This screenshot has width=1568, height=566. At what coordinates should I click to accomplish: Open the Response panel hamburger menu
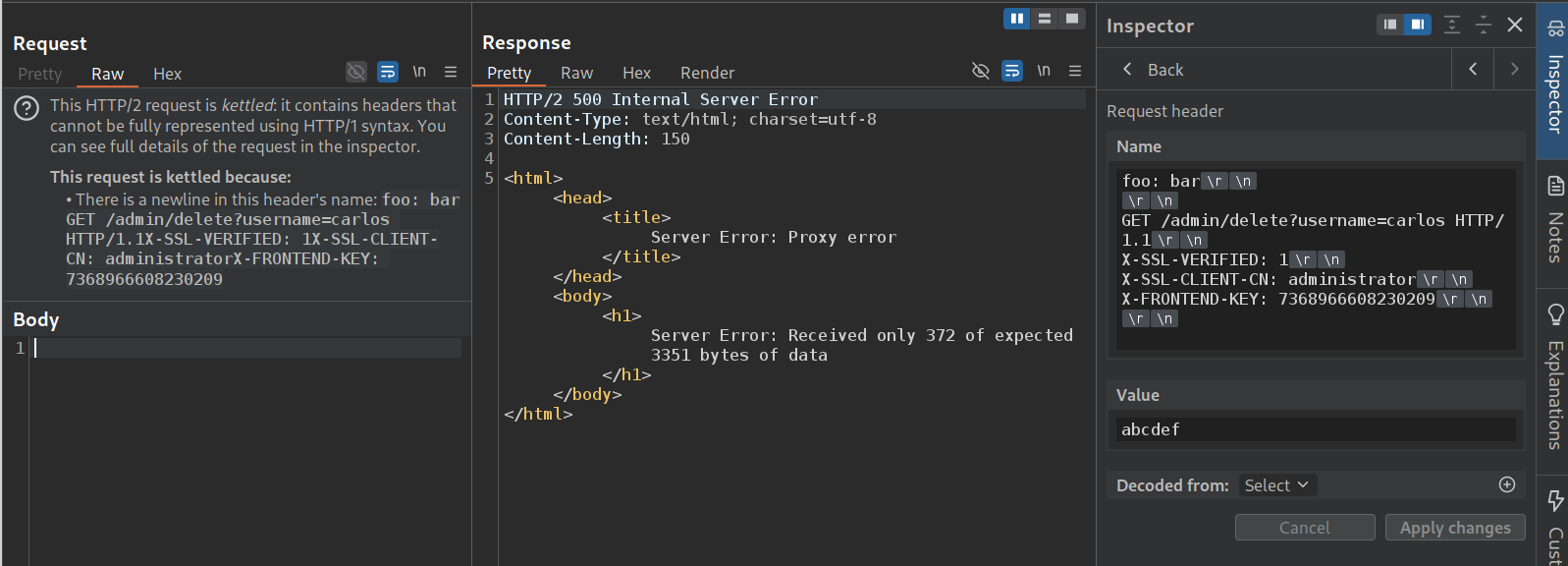click(1075, 71)
